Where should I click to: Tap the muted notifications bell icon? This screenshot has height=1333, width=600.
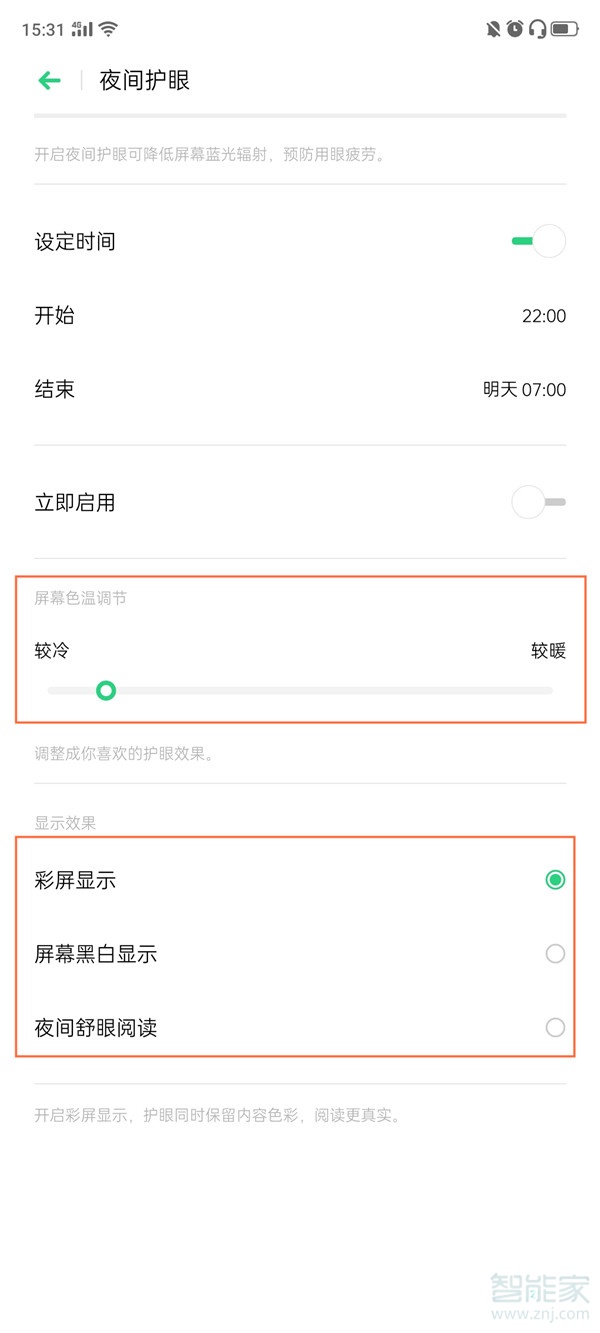pyautogui.click(x=492, y=28)
